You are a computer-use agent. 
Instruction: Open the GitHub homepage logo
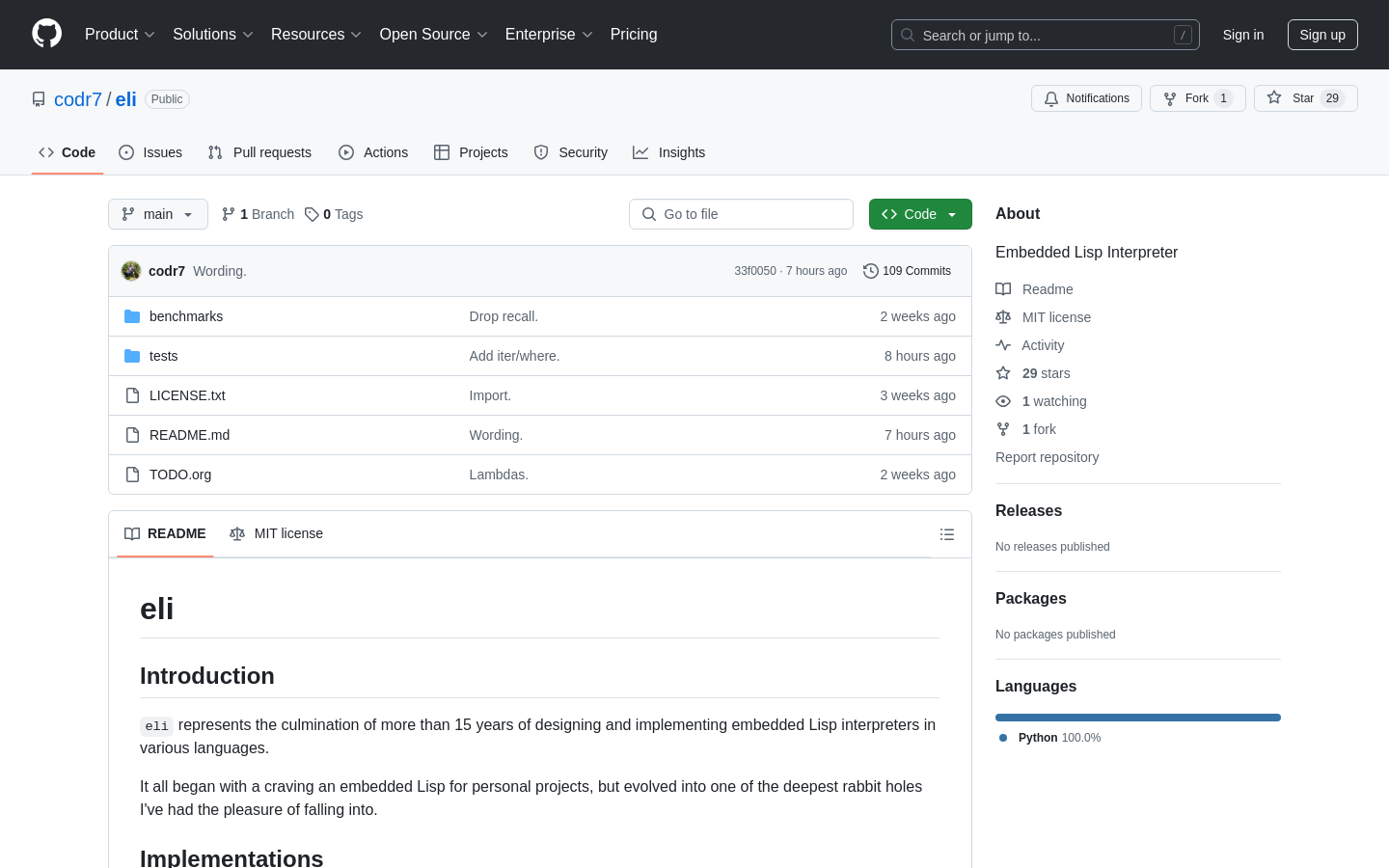tap(46, 34)
